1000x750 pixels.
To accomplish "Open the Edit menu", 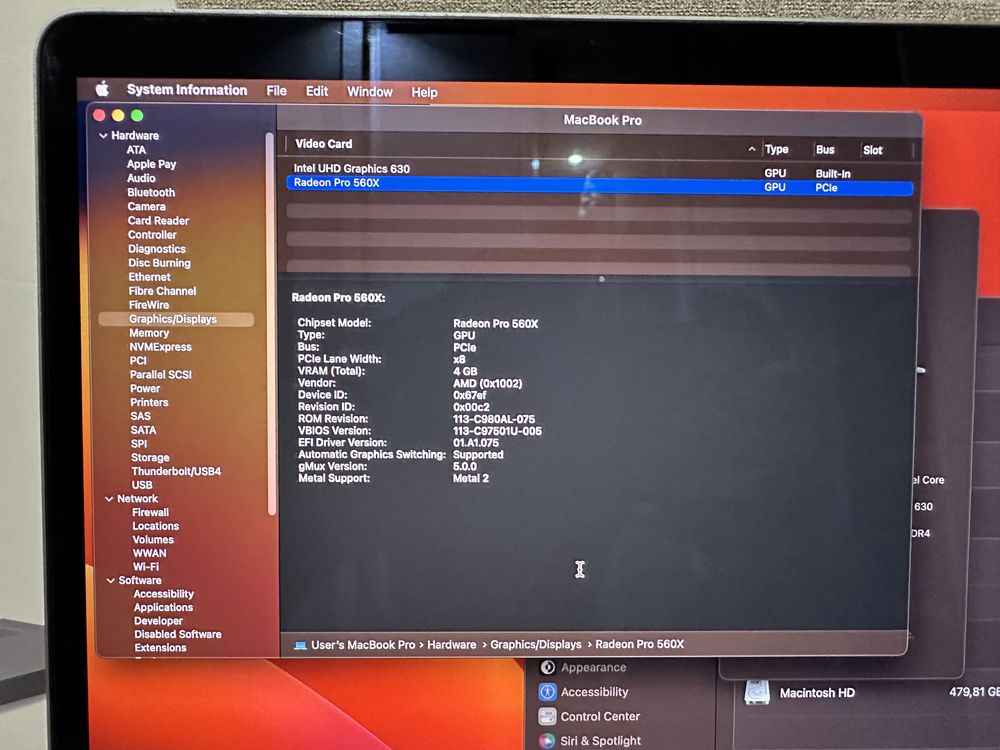I will pos(317,91).
